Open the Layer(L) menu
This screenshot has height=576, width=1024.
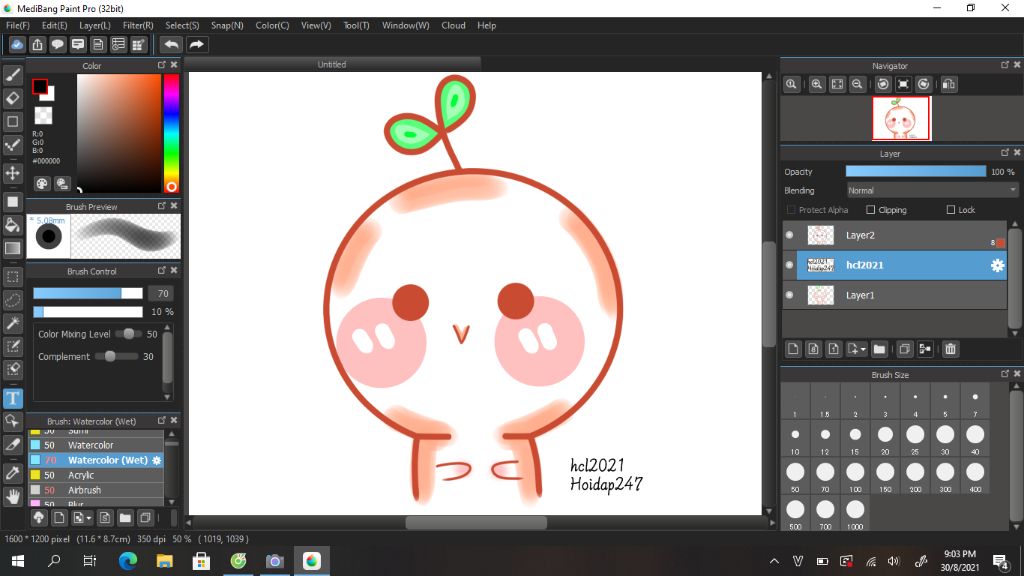pos(95,25)
